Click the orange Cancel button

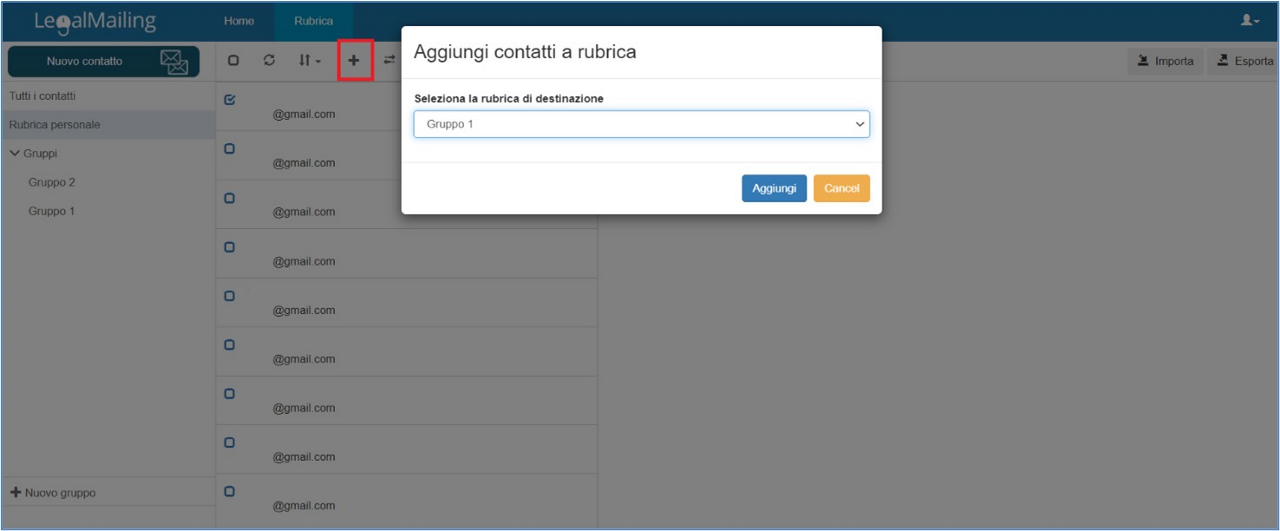(841, 189)
